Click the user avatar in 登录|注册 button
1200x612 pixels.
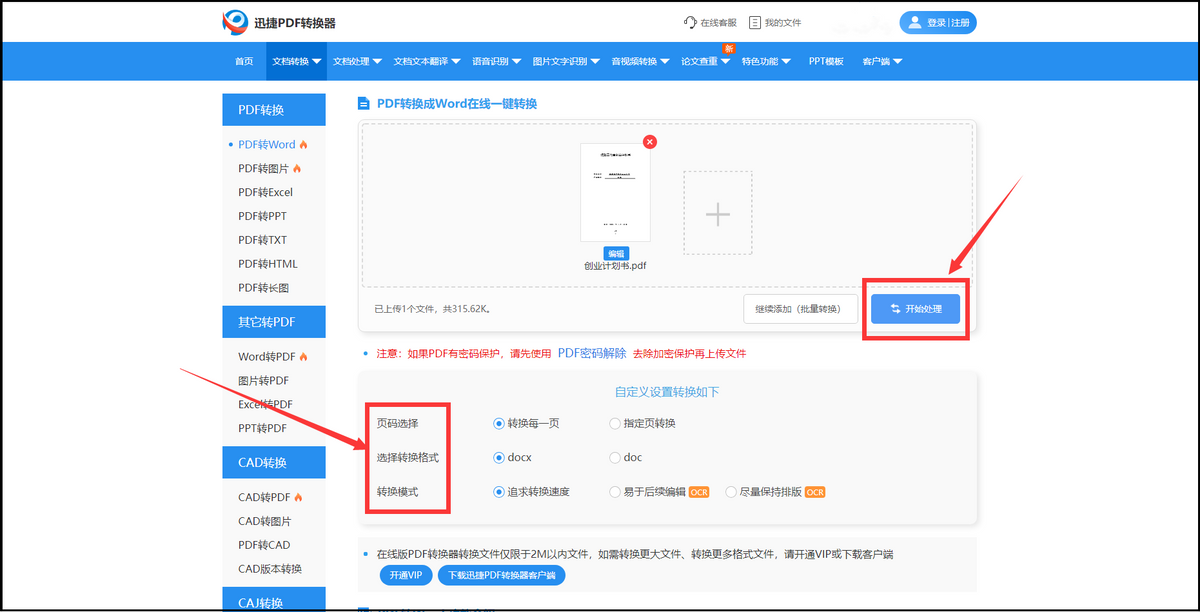click(914, 22)
